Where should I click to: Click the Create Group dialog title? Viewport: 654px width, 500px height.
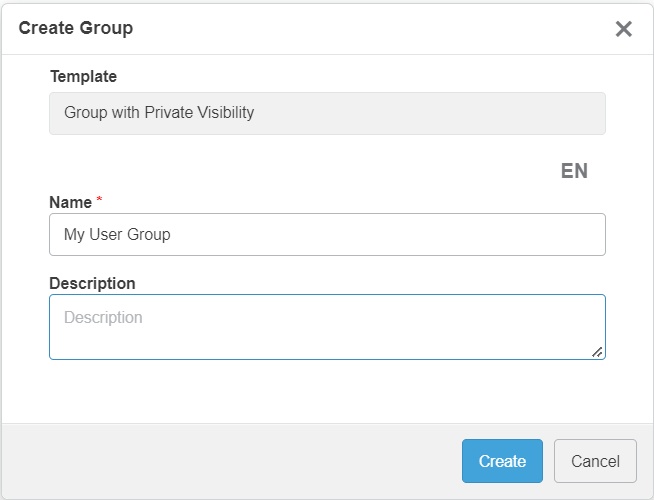(x=76, y=28)
